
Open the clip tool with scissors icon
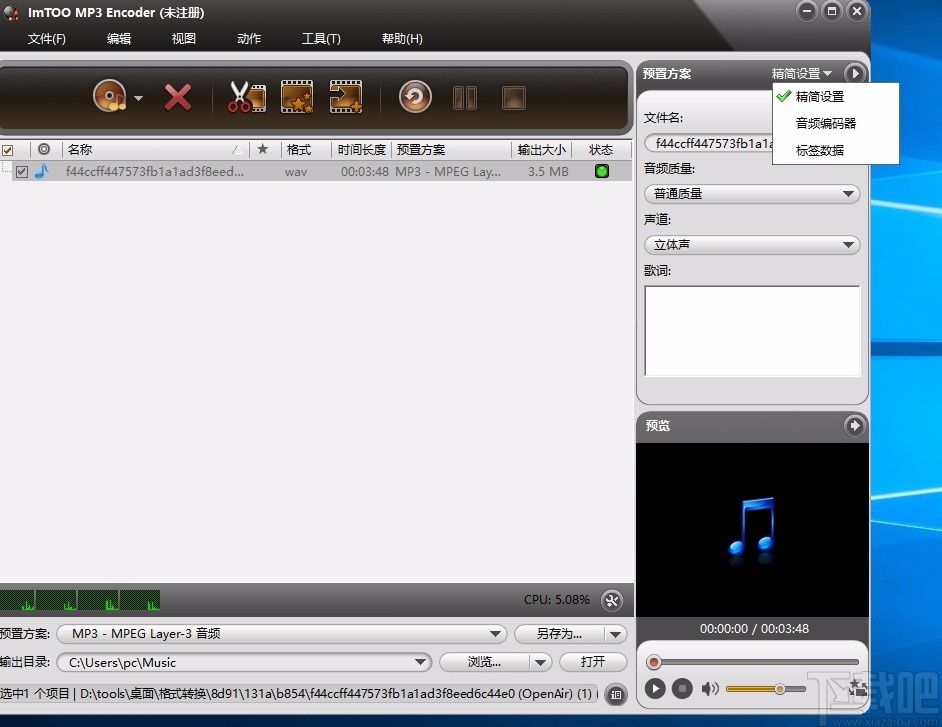coord(246,97)
